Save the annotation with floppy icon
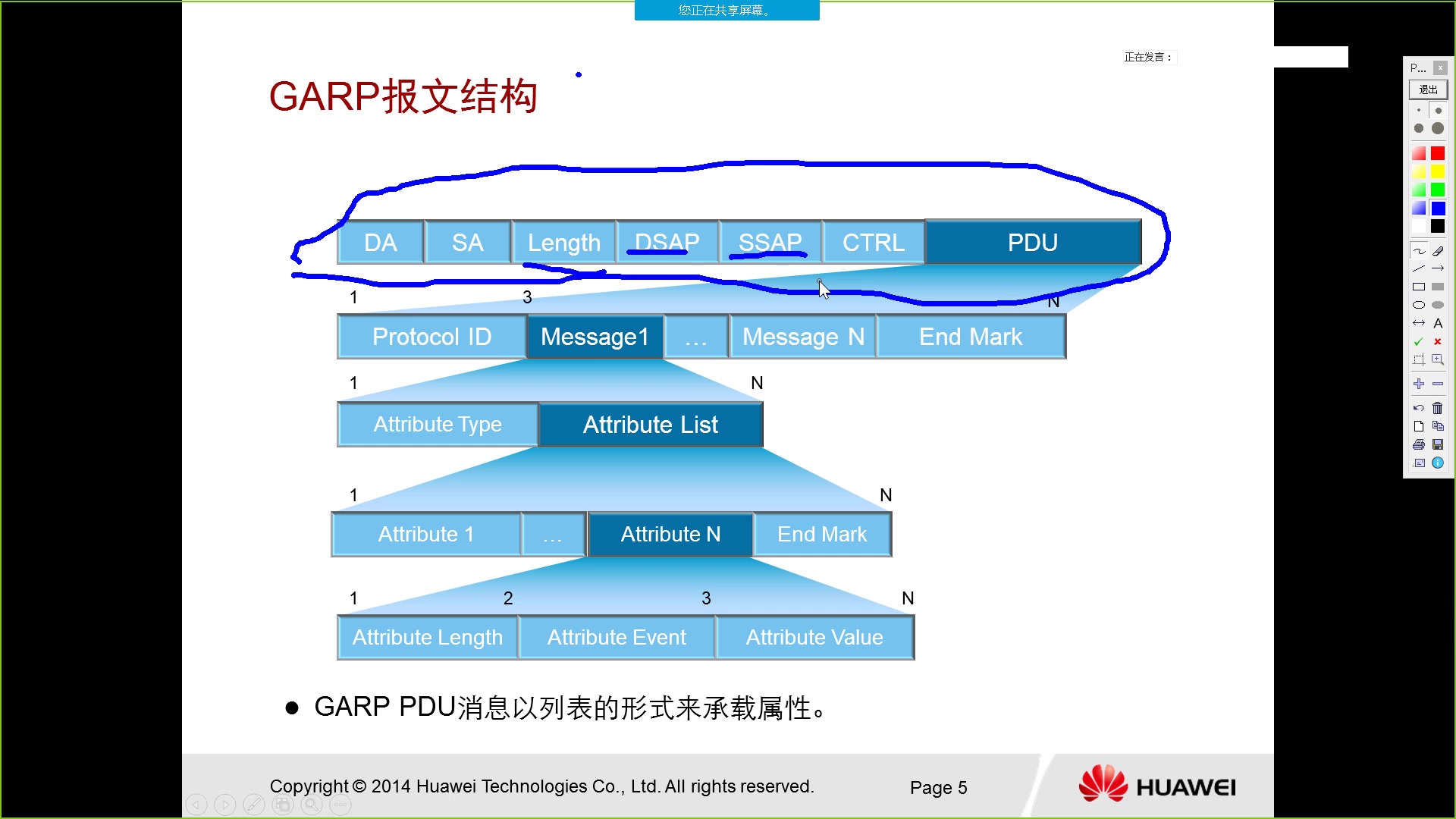This screenshot has width=1456, height=819. 1438,444
